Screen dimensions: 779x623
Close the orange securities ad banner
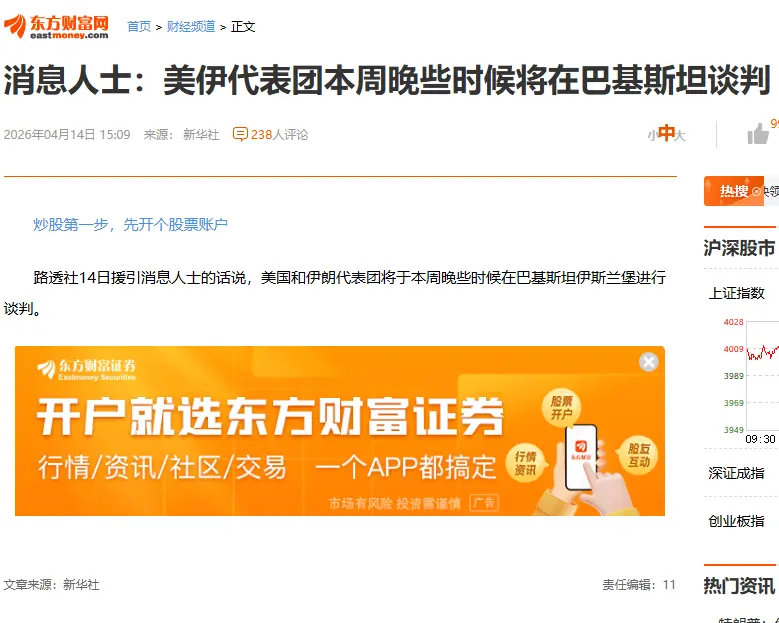coord(648,362)
